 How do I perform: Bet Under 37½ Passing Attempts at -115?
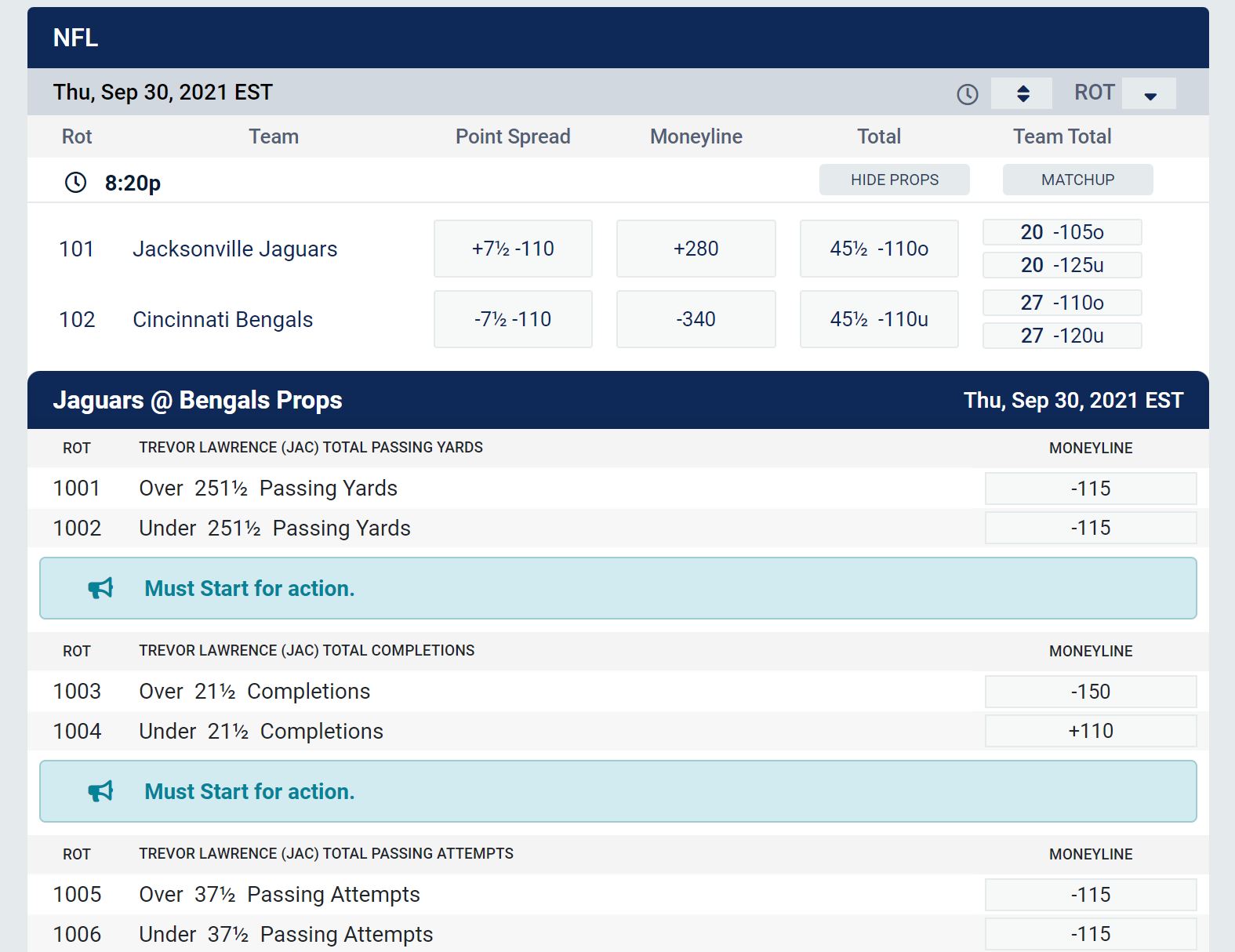[x=1091, y=934]
